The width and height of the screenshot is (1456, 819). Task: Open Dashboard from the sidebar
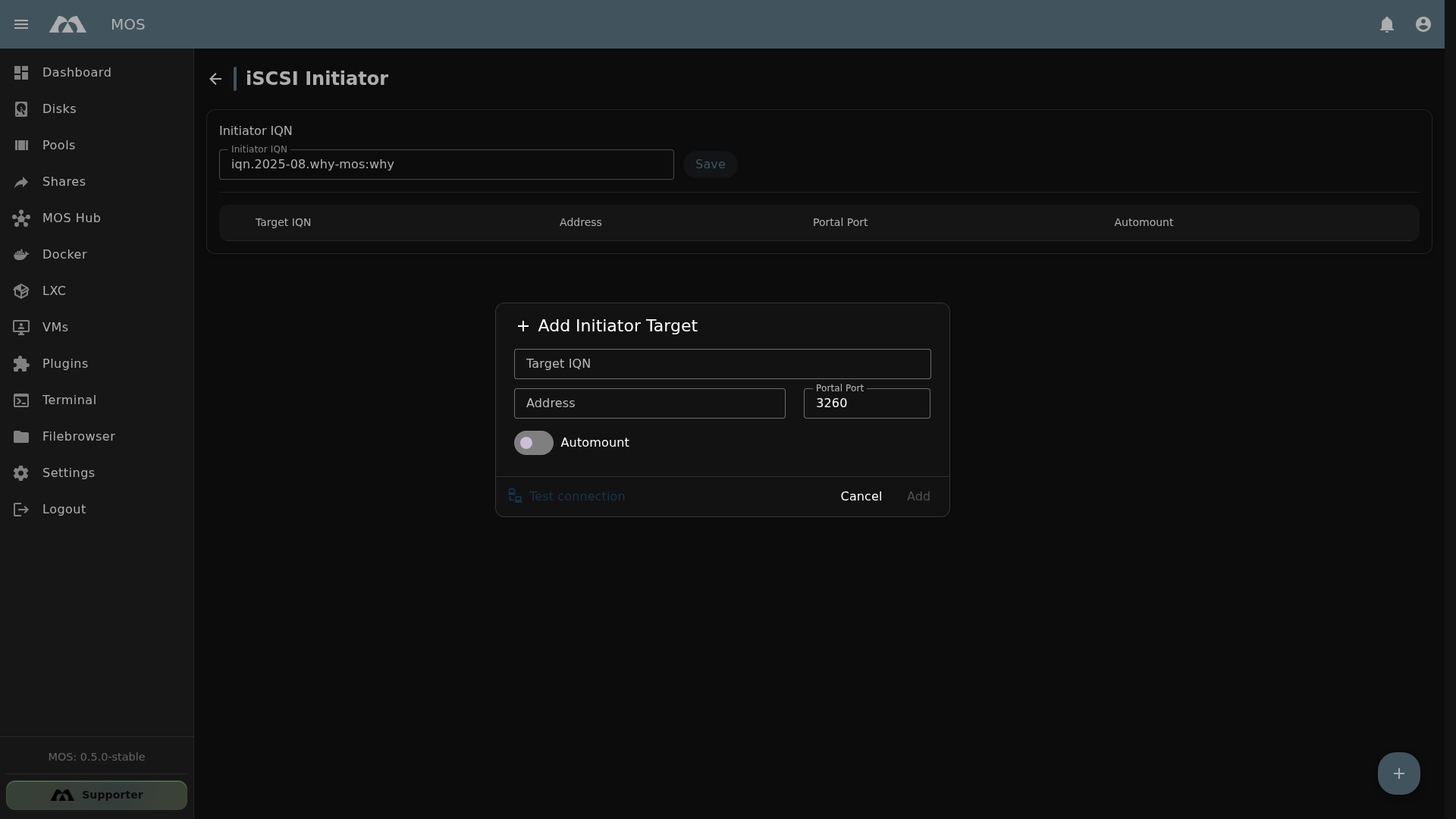pyautogui.click(x=77, y=73)
